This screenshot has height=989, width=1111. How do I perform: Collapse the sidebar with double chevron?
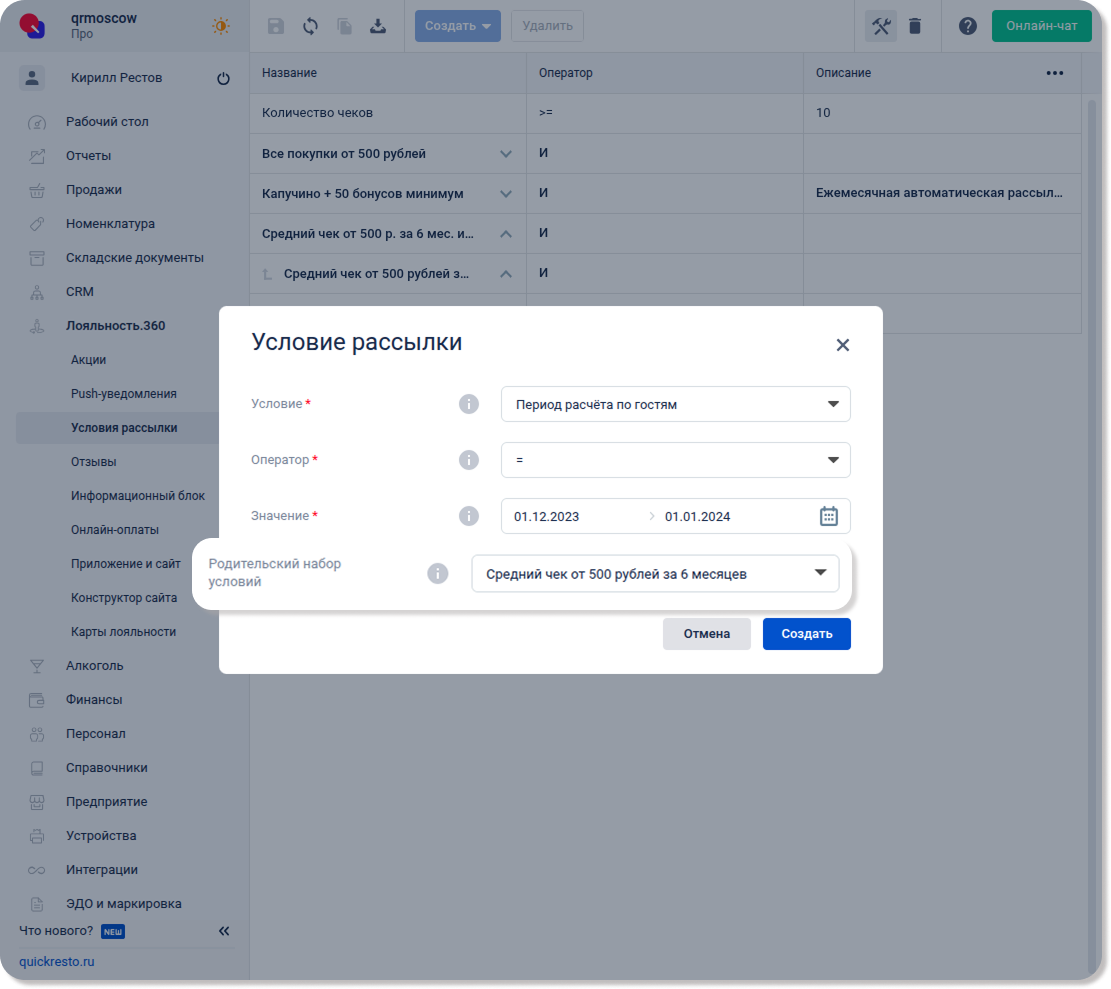pos(224,931)
